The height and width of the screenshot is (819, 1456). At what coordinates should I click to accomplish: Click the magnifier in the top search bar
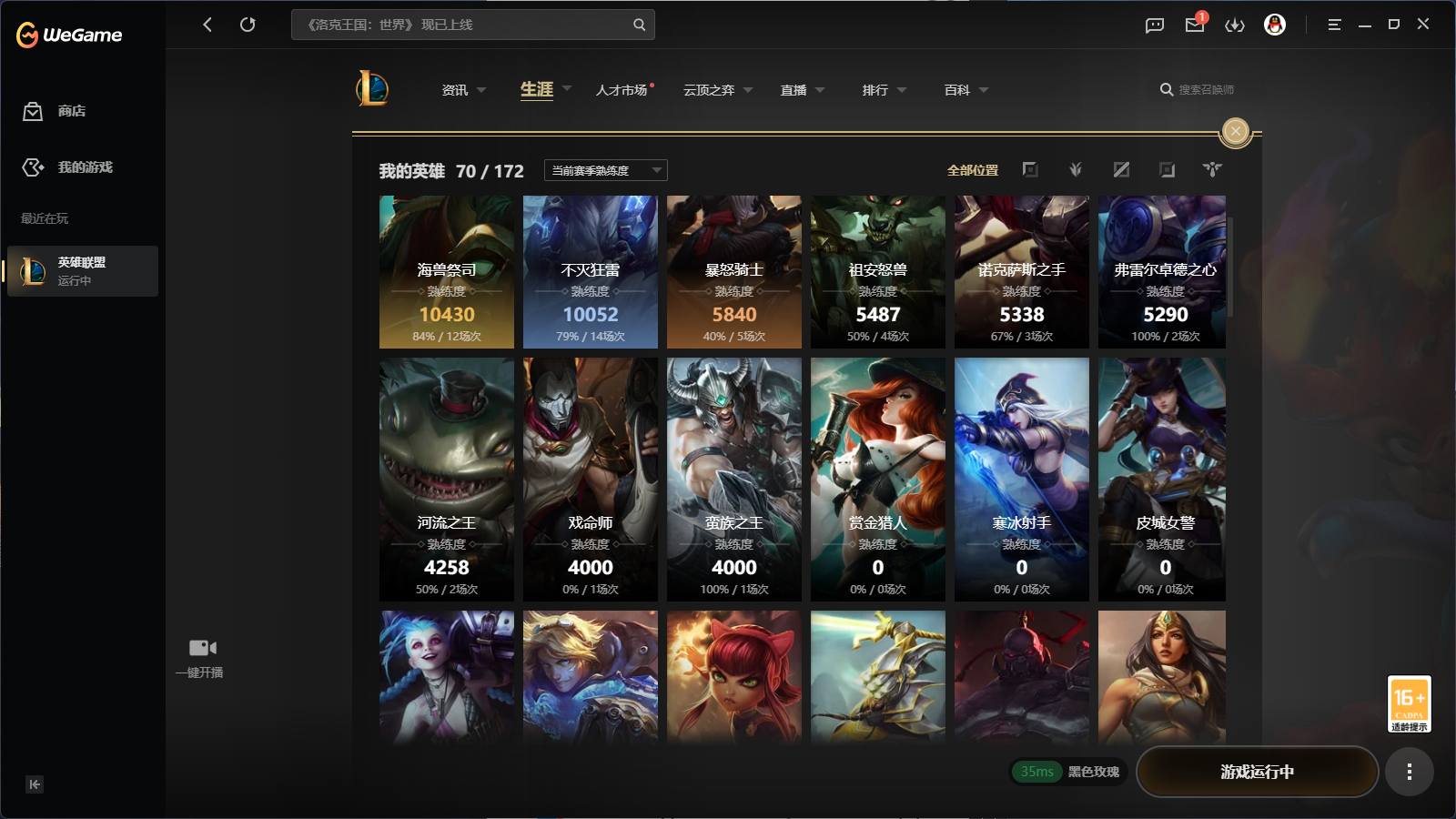[640, 25]
